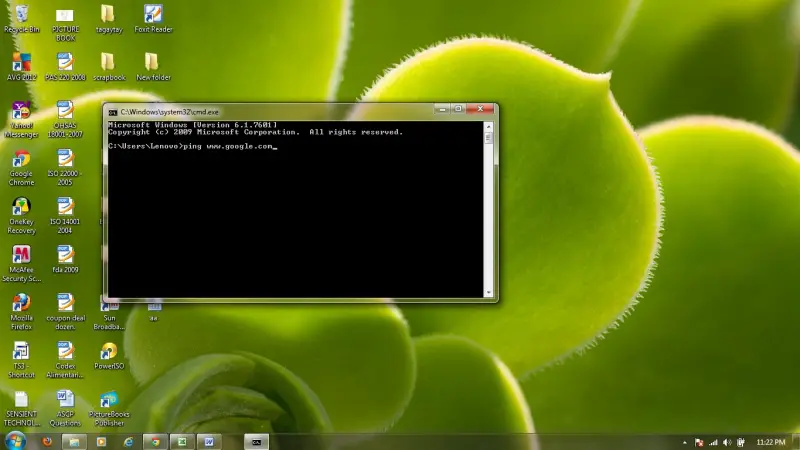This screenshot has width=800, height=450.
Task: Select the PAS 220 2008 document icon
Action: 65,67
